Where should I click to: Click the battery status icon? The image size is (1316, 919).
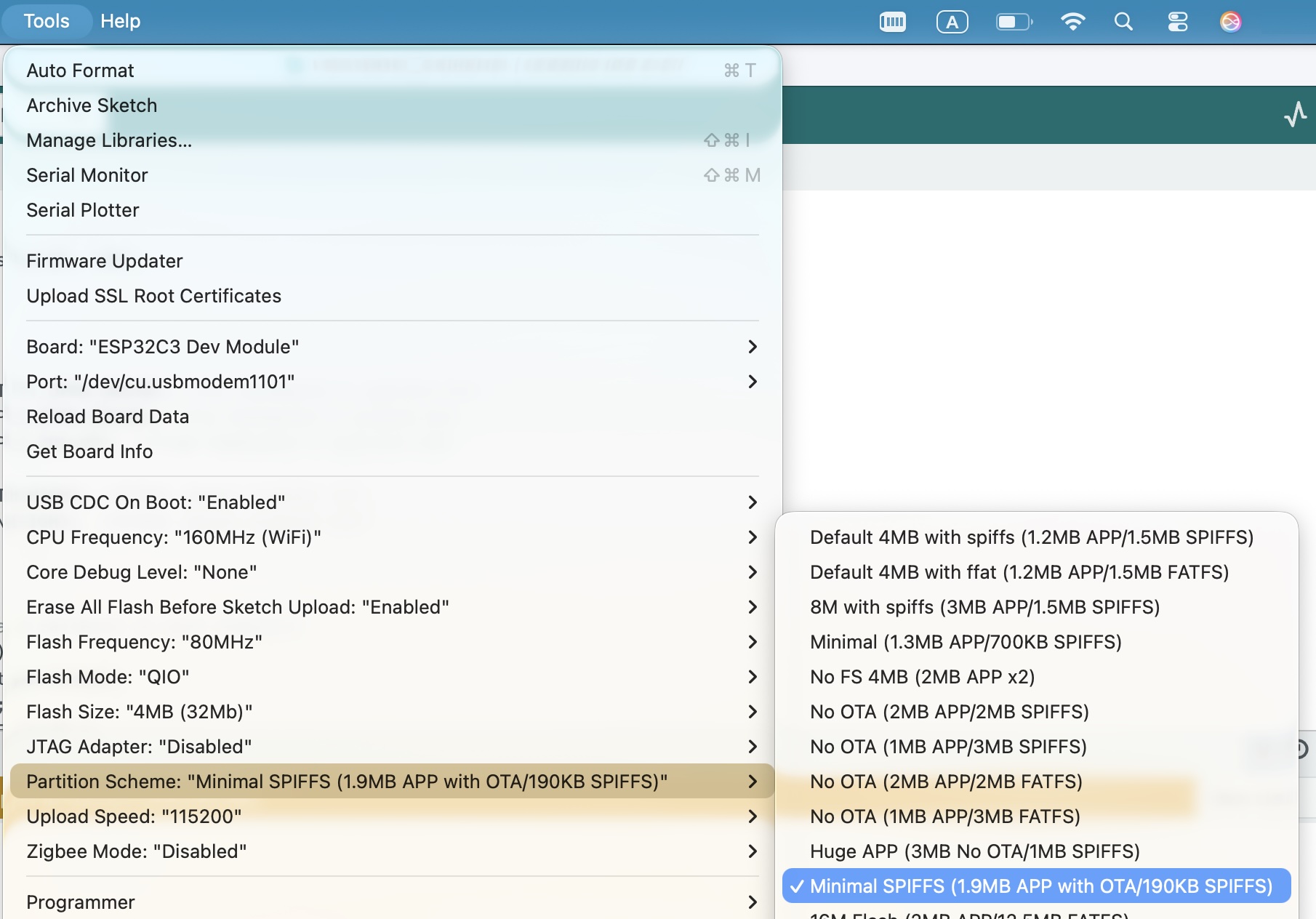[1014, 22]
